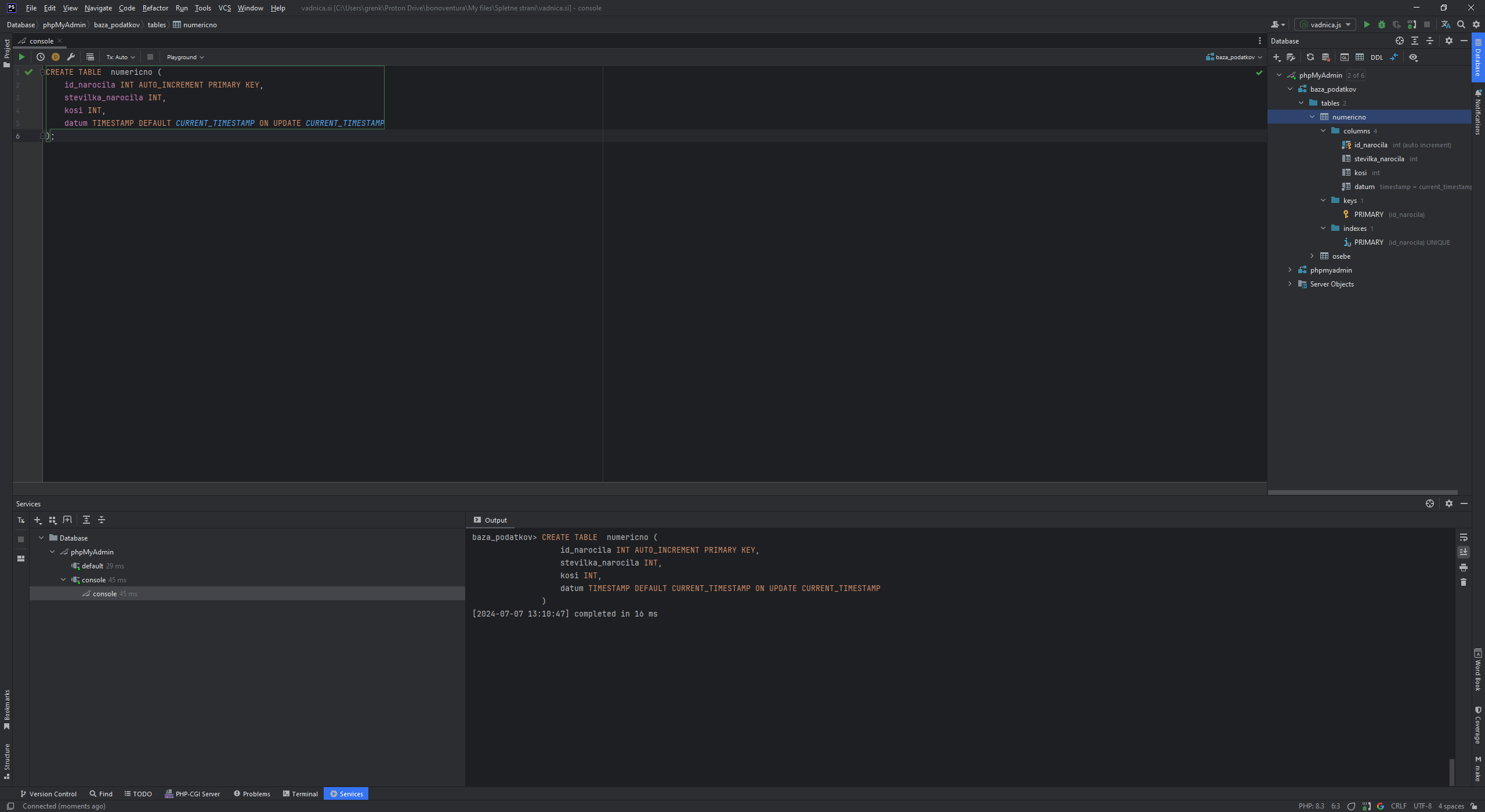The image size is (1485, 812).
Task: Click the baza_podatkov breadcrumb
Action: click(x=117, y=25)
